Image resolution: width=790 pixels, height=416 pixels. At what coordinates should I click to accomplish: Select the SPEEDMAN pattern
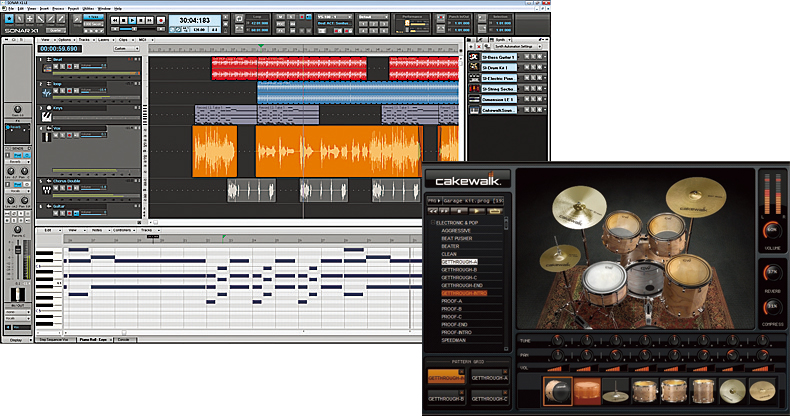453,340
